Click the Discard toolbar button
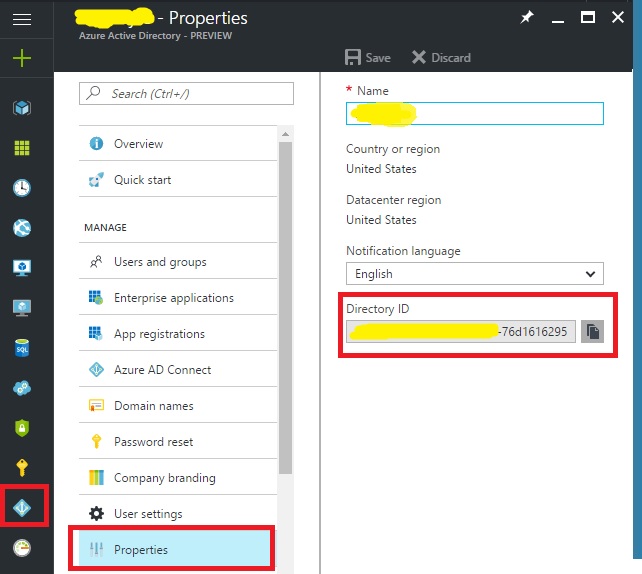Viewport: 642px width, 574px height. pyautogui.click(x=441, y=57)
